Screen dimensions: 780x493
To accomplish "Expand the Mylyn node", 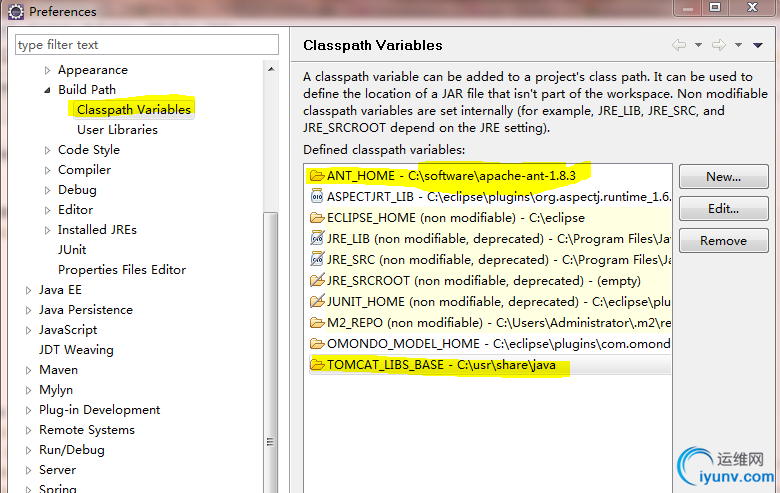I will point(28,390).
